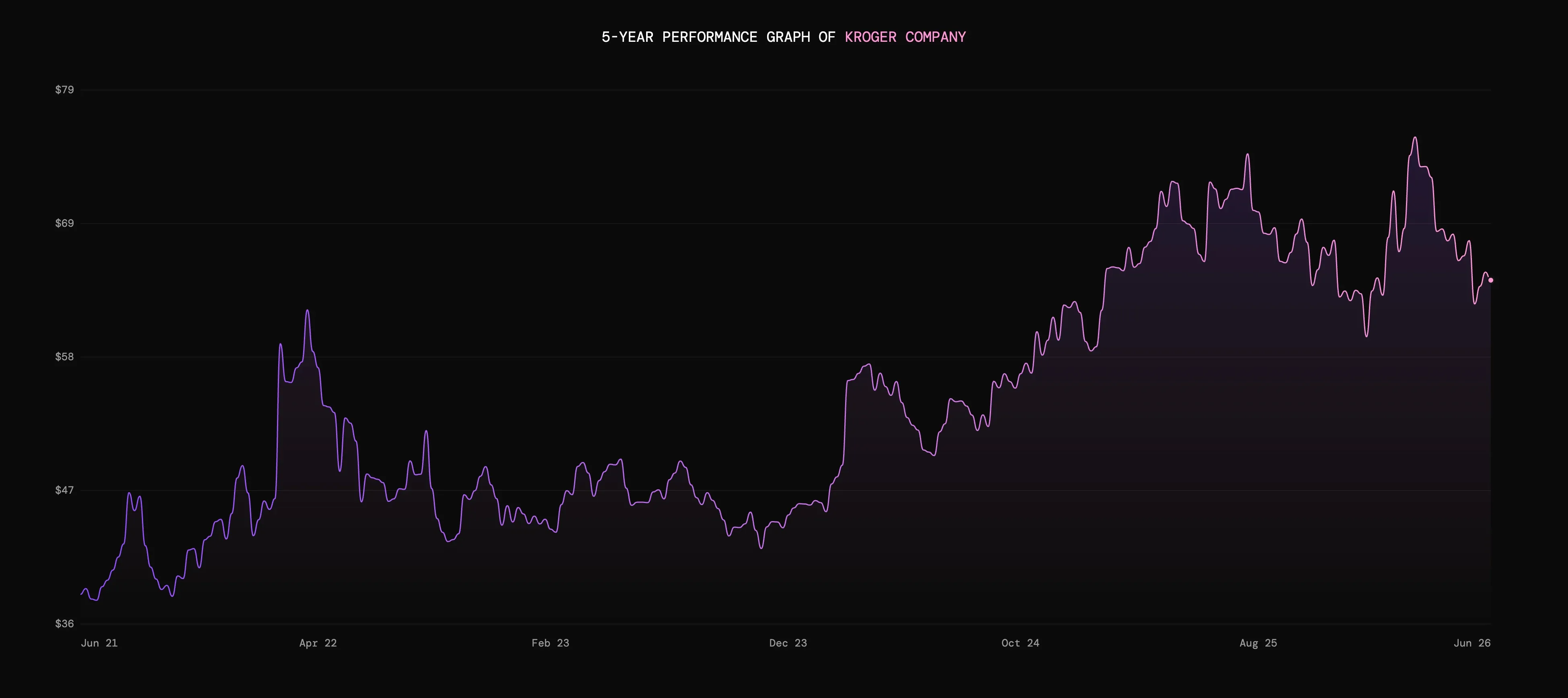Click the Jun 26 x-axis label
The width and height of the screenshot is (1568, 698).
tap(1472, 643)
